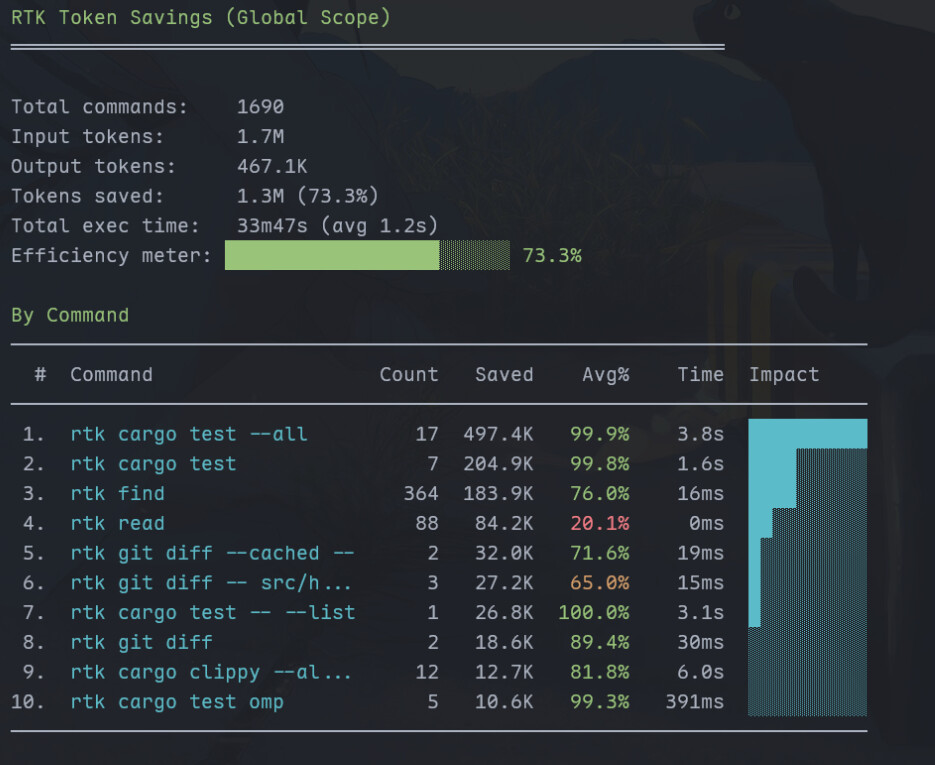The image size is (935, 765).
Task: Click the Count column header
Action: [x=409, y=374]
